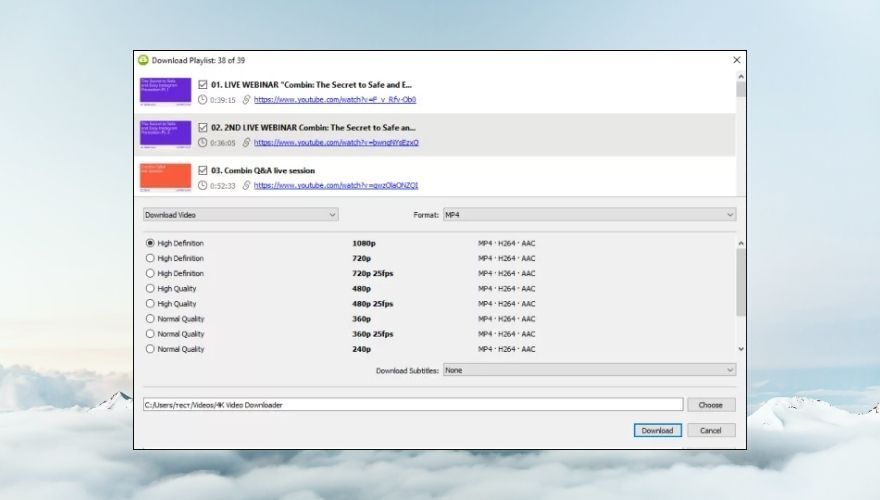This screenshot has width=880, height=500.
Task: Click the Download button
Action: point(658,430)
